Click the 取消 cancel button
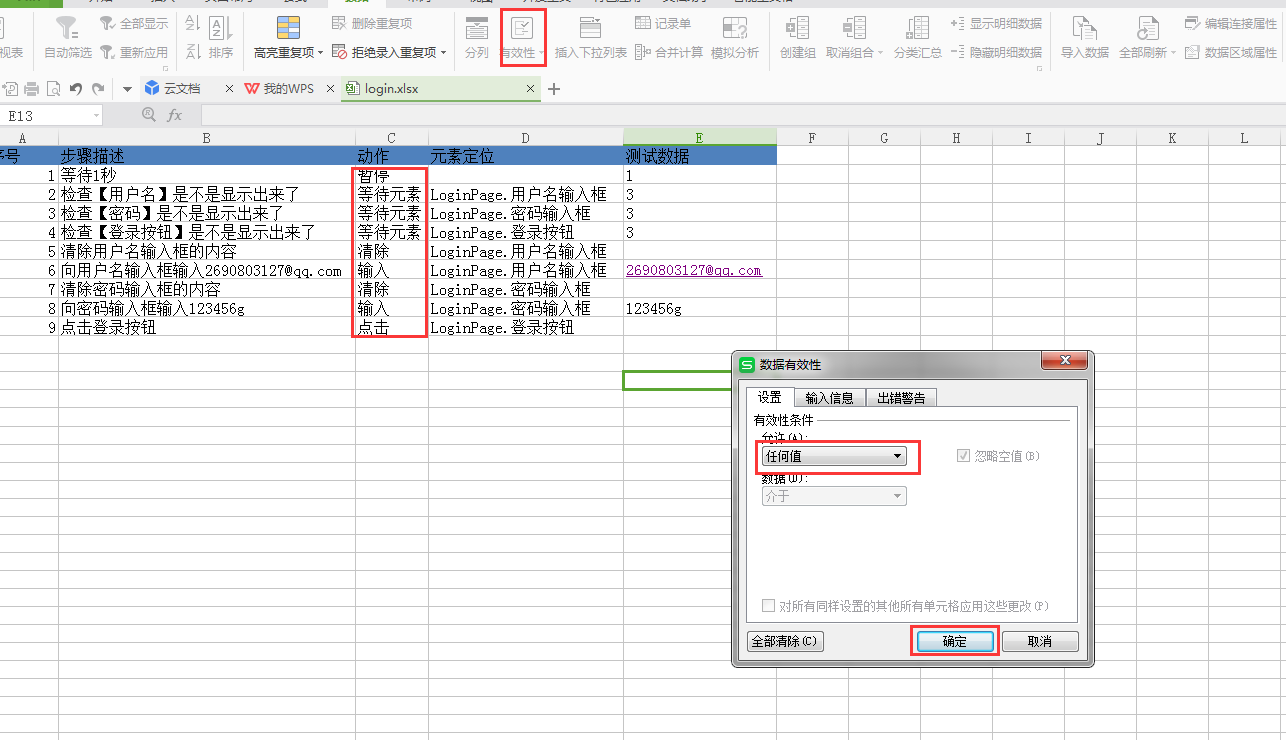The image size is (1286, 740). (1040, 641)
